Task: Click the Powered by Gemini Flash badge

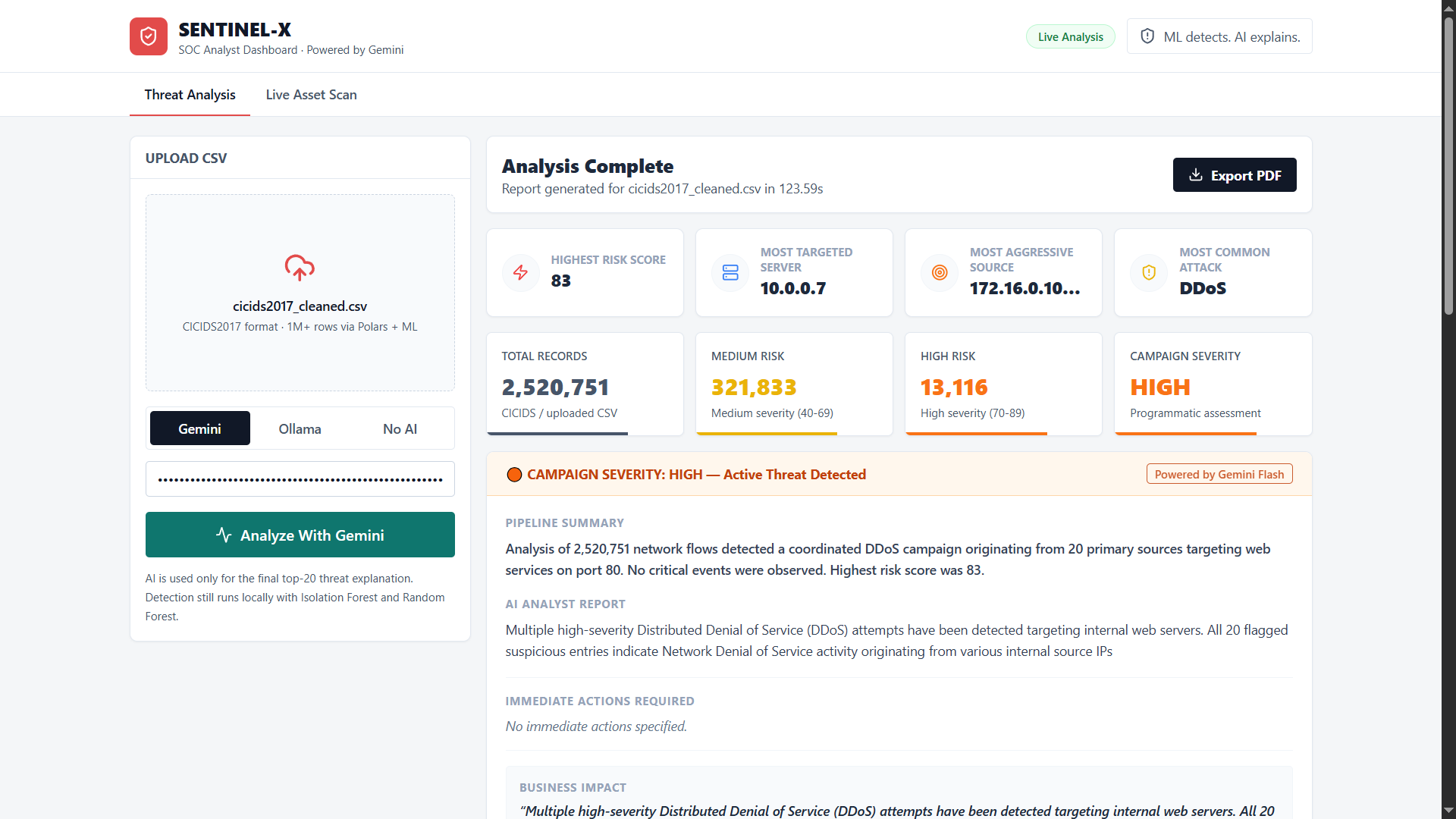Action: (1219, 474)
